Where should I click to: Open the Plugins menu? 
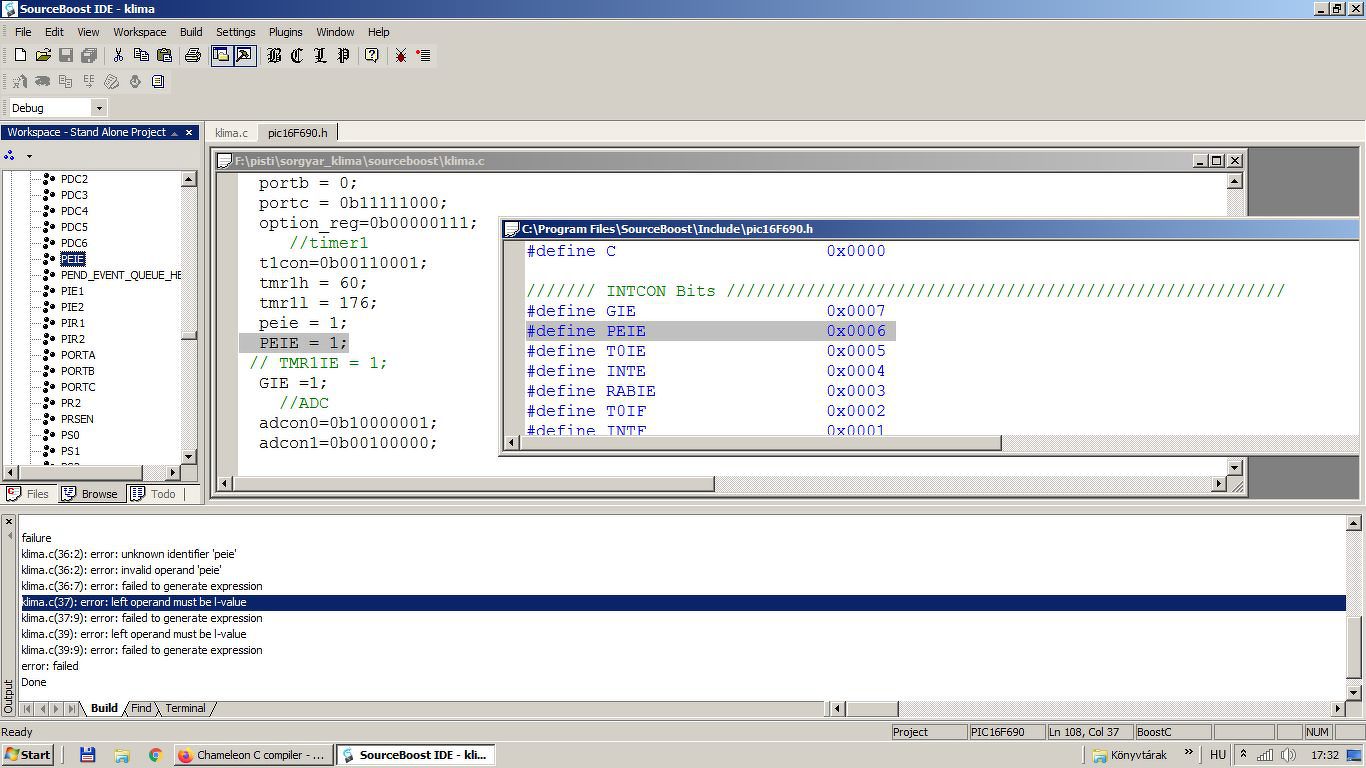point(285,32)
